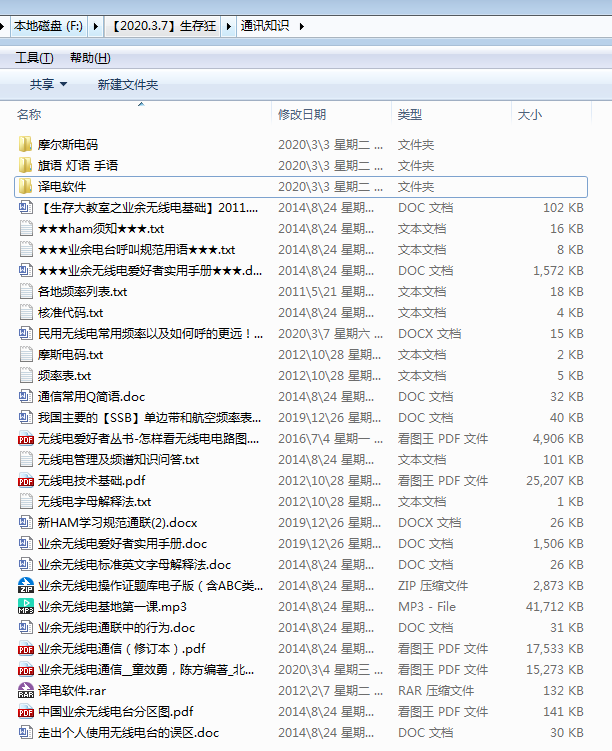Click the PDF icon of 中国业余无线电台分区图.pdf

(x=25, y=712)
